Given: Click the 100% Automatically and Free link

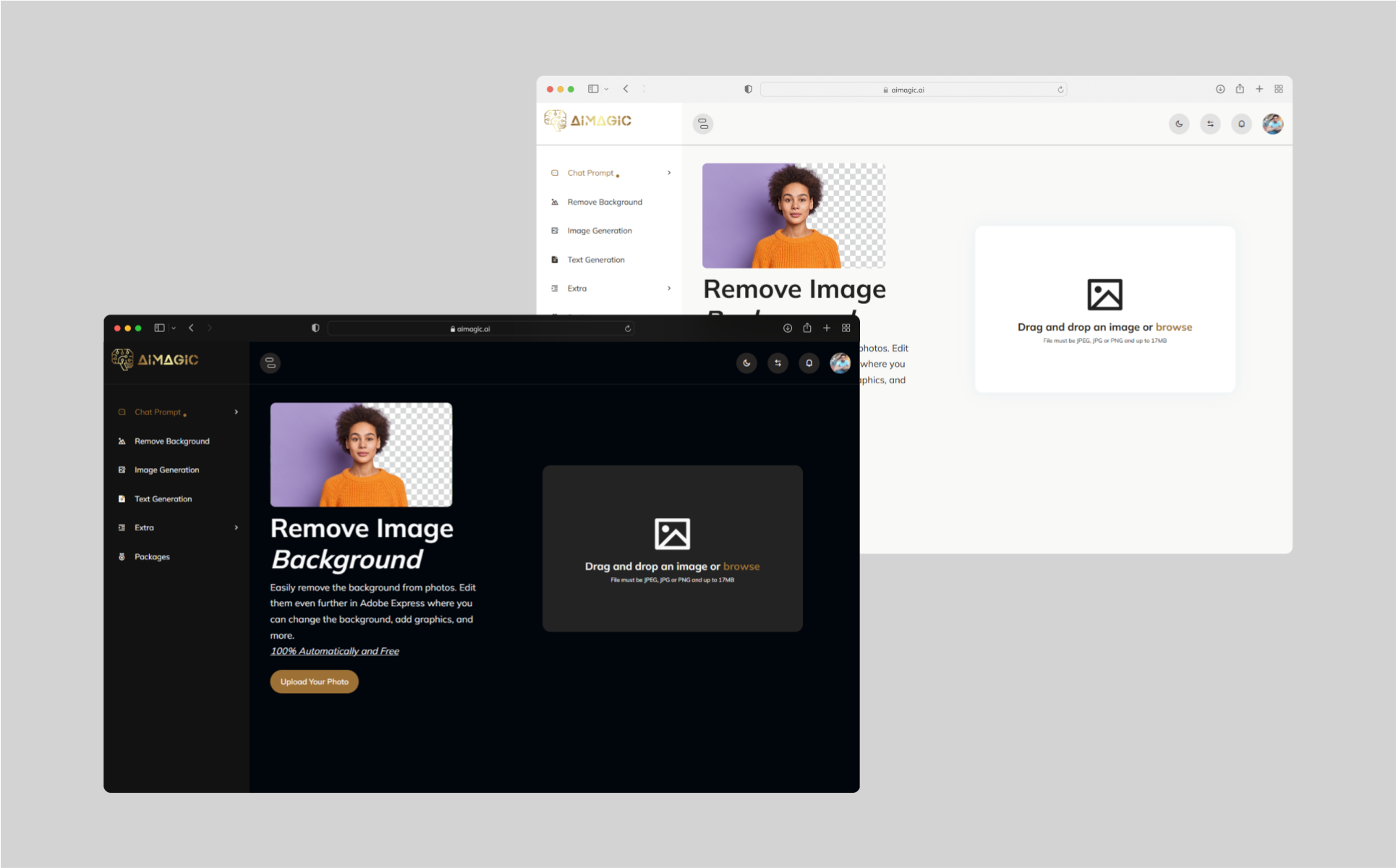Looking at the screenshot, I should 334,651.
